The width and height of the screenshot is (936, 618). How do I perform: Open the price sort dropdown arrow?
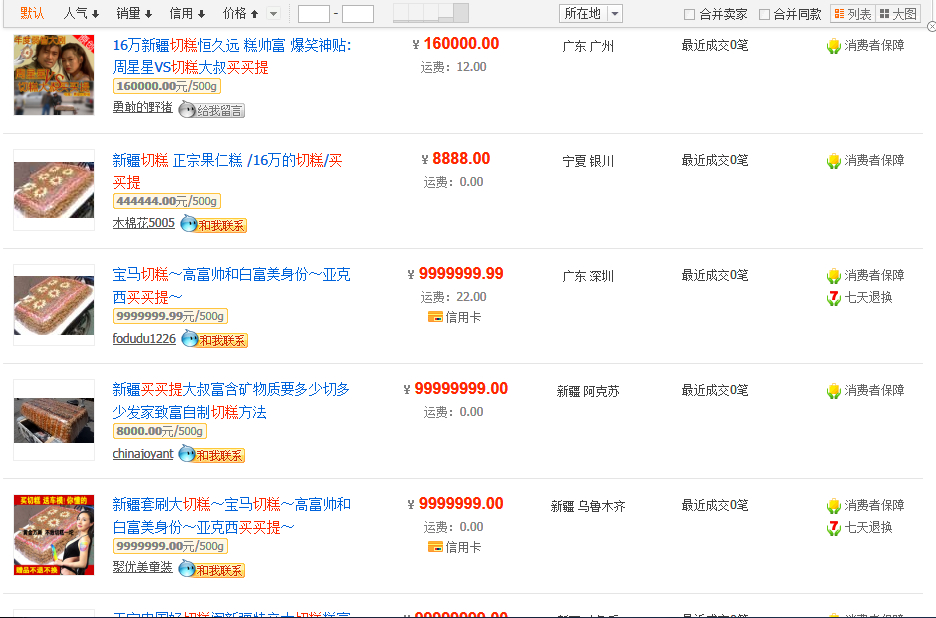coord(273,13)
